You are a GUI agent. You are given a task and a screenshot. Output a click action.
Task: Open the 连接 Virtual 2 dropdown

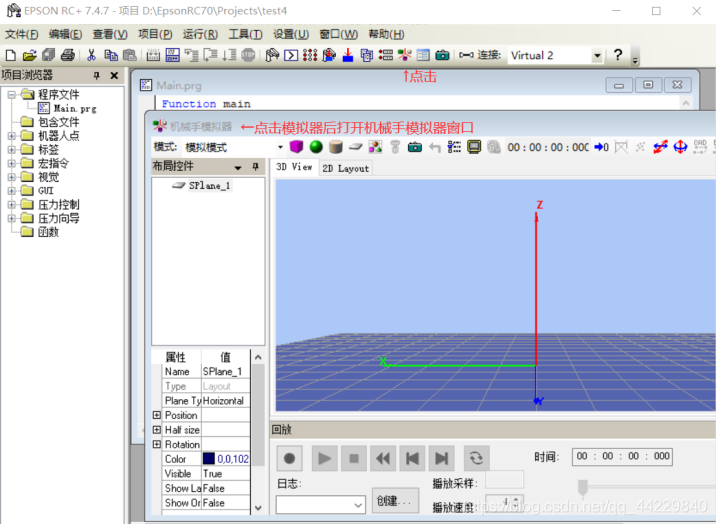[x=597, y=56]
